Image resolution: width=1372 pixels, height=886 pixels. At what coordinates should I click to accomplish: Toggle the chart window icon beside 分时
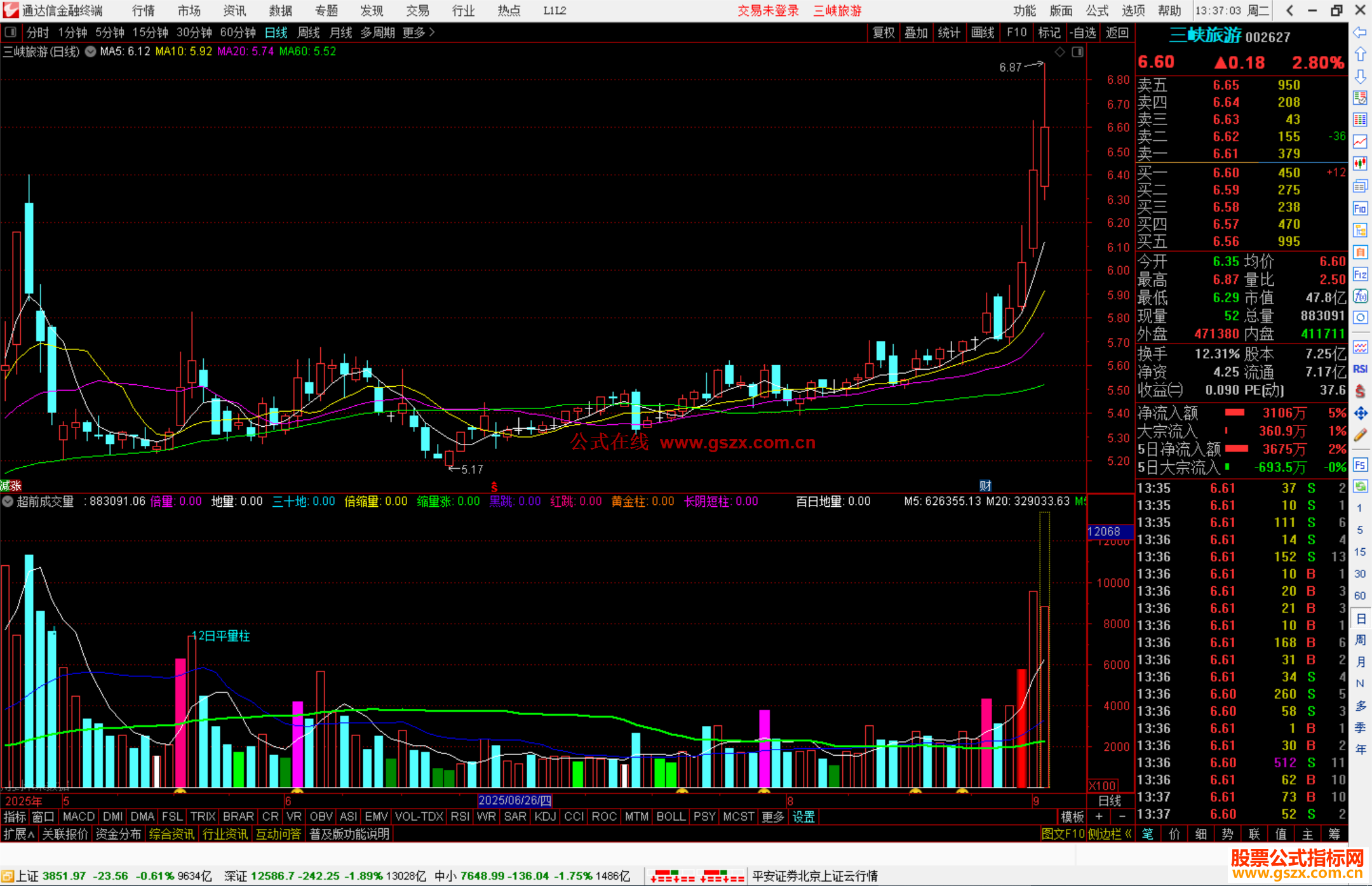[11, 32]
